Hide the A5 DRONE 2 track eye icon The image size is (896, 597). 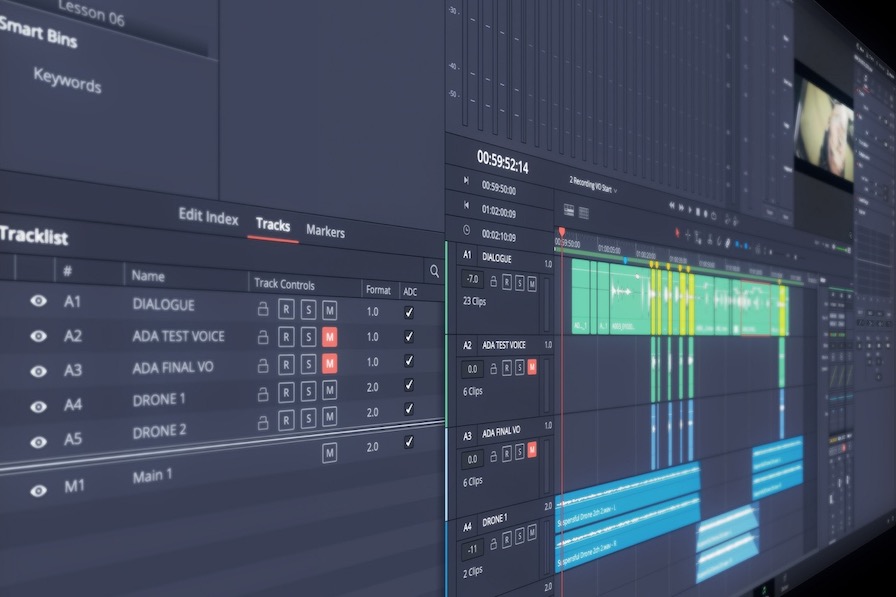38,442
